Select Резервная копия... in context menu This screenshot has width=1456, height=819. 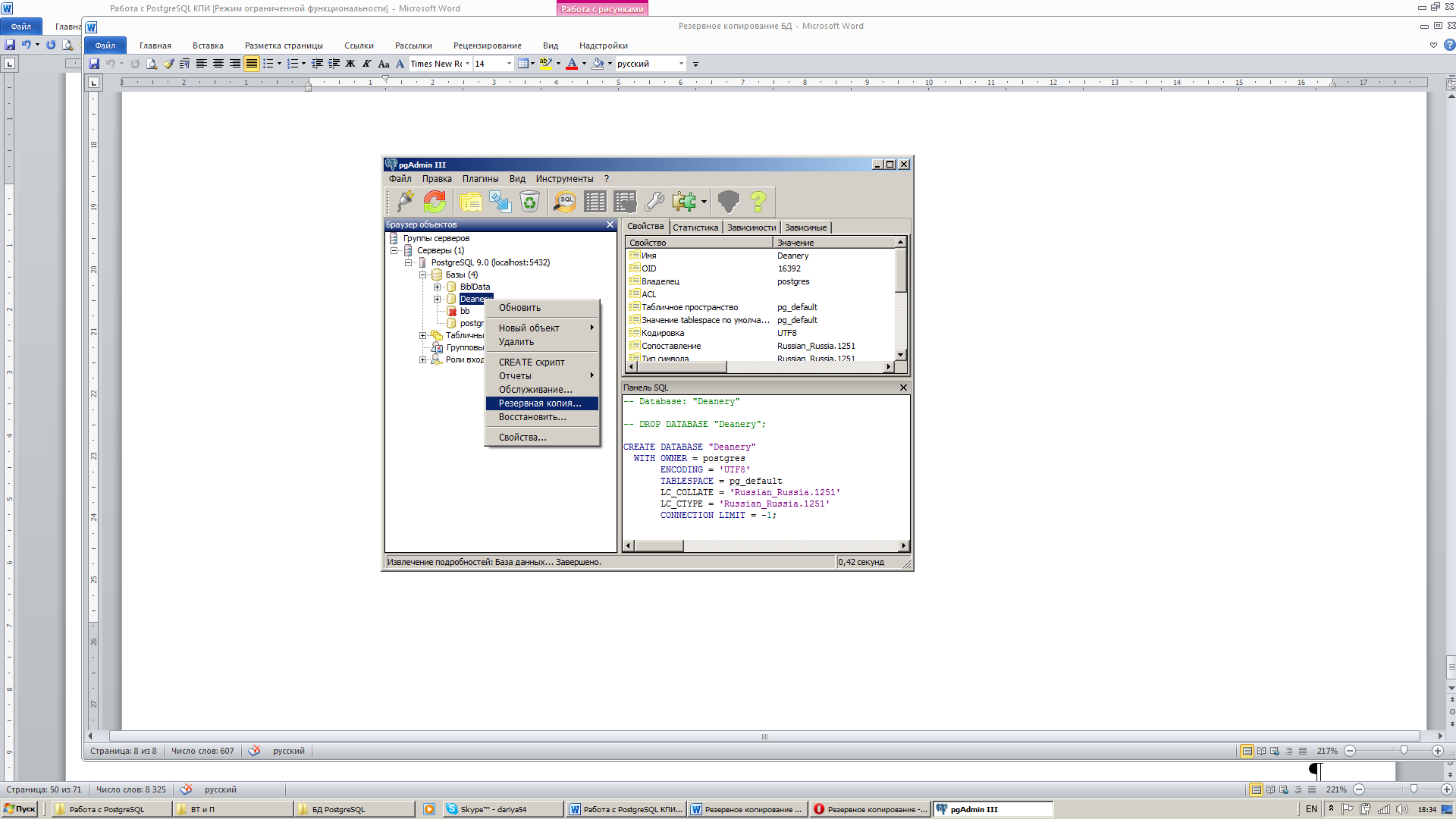(x=542, y=403)
